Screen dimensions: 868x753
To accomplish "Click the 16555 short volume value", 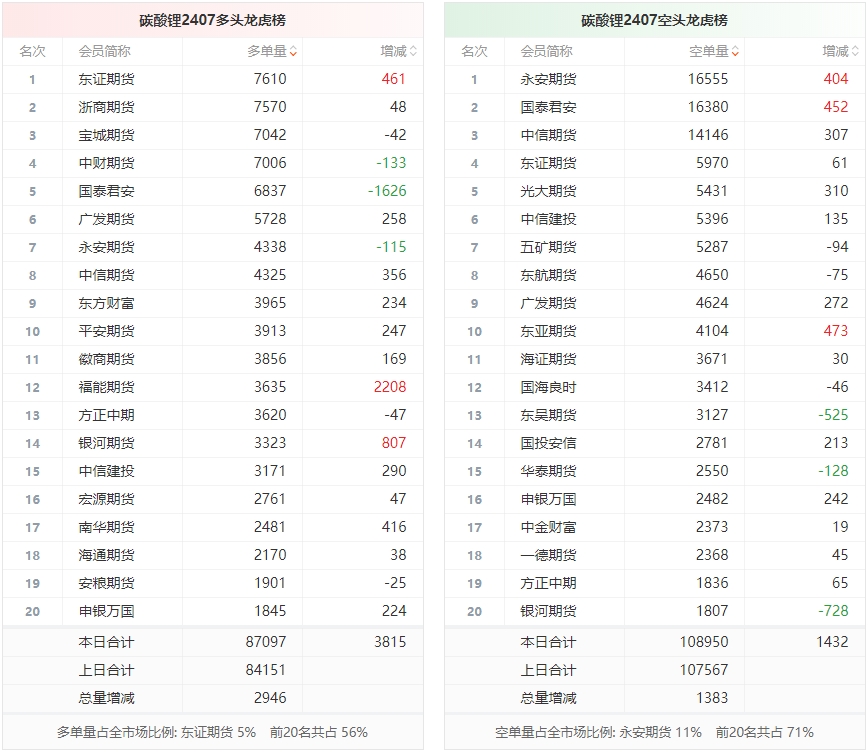I will coord(708,79).
